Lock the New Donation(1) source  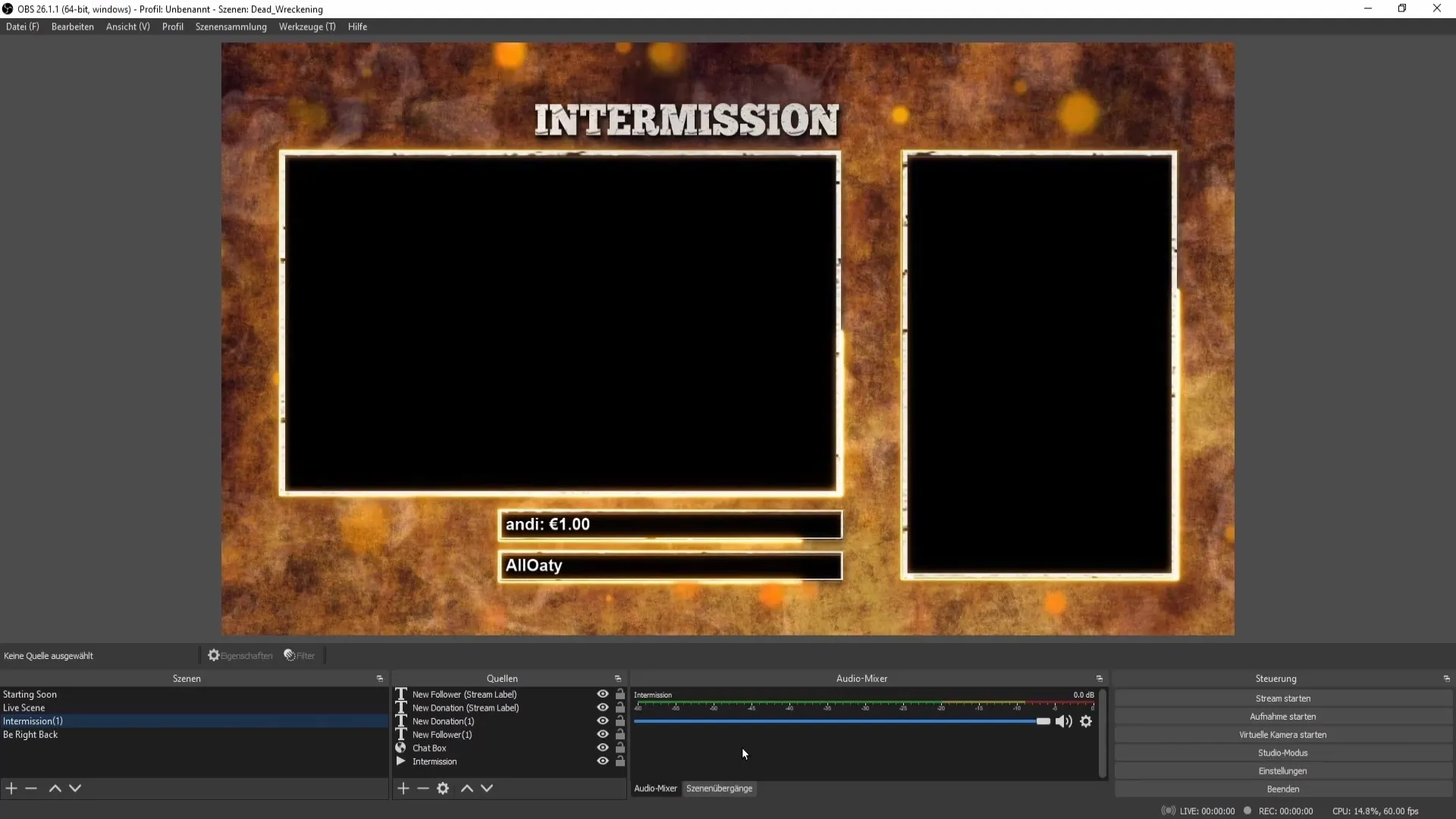click(620, 721)
